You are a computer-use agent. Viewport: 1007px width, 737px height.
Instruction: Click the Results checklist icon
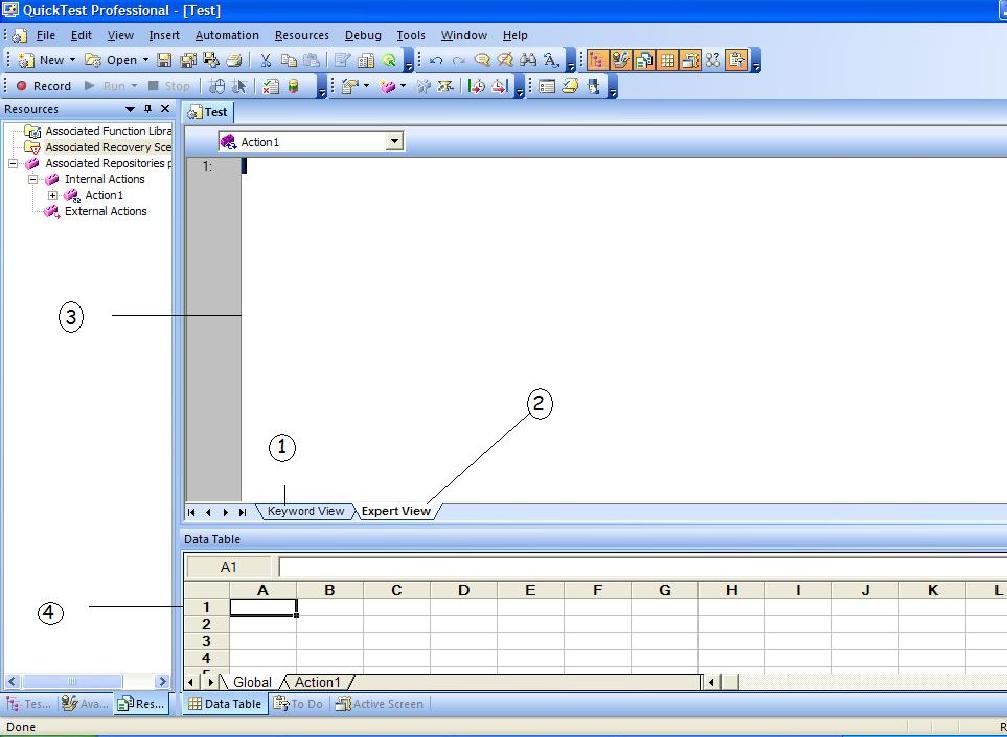pyautogui.click(x=271, y=86)
